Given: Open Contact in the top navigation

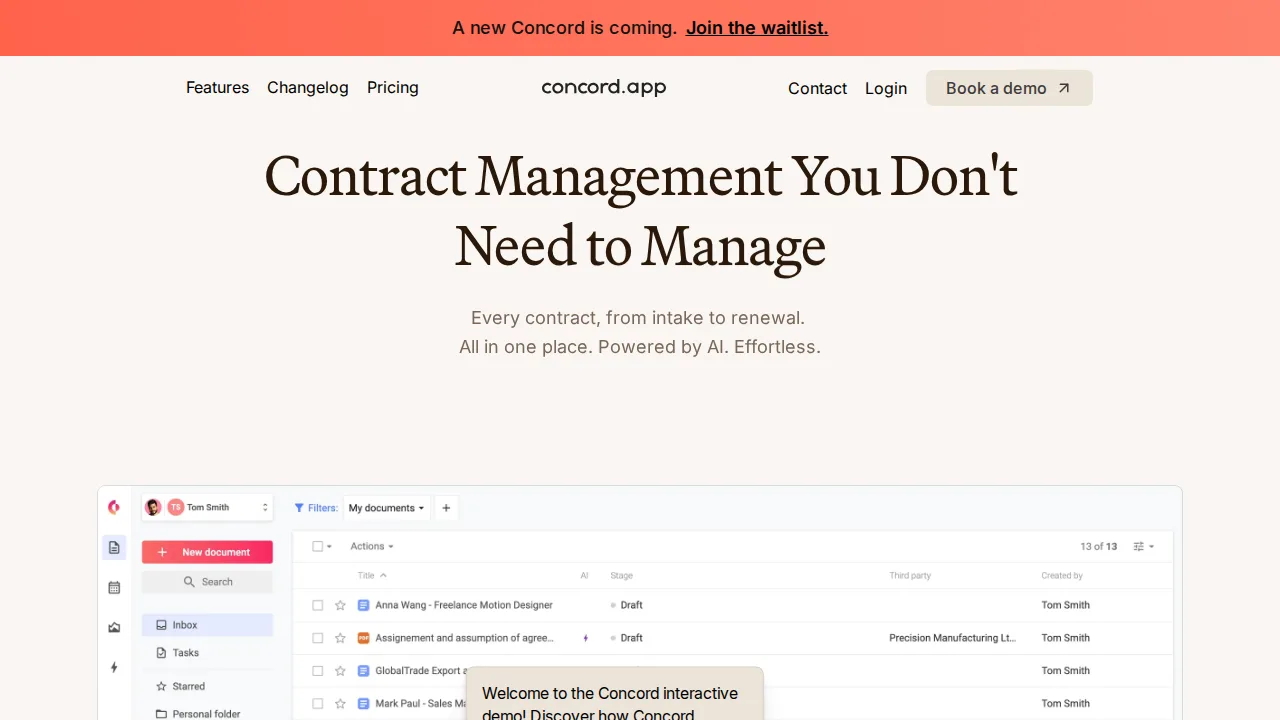Looking at the screenshot, I should tap(817, 88).
